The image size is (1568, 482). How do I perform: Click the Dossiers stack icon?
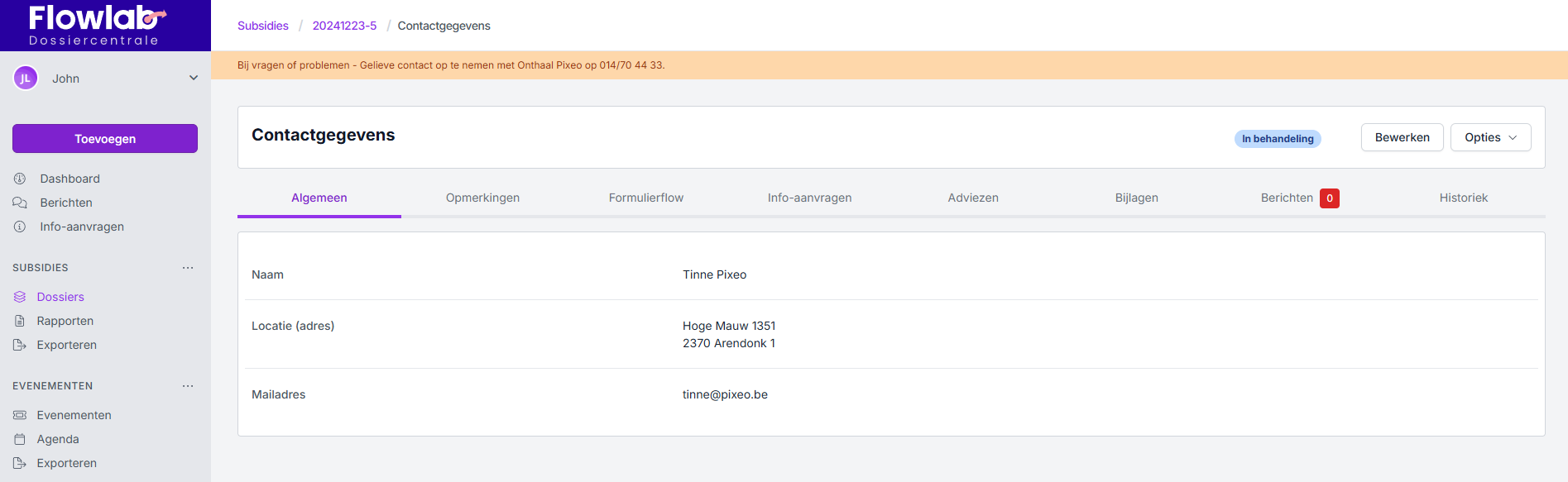[20, 297]
